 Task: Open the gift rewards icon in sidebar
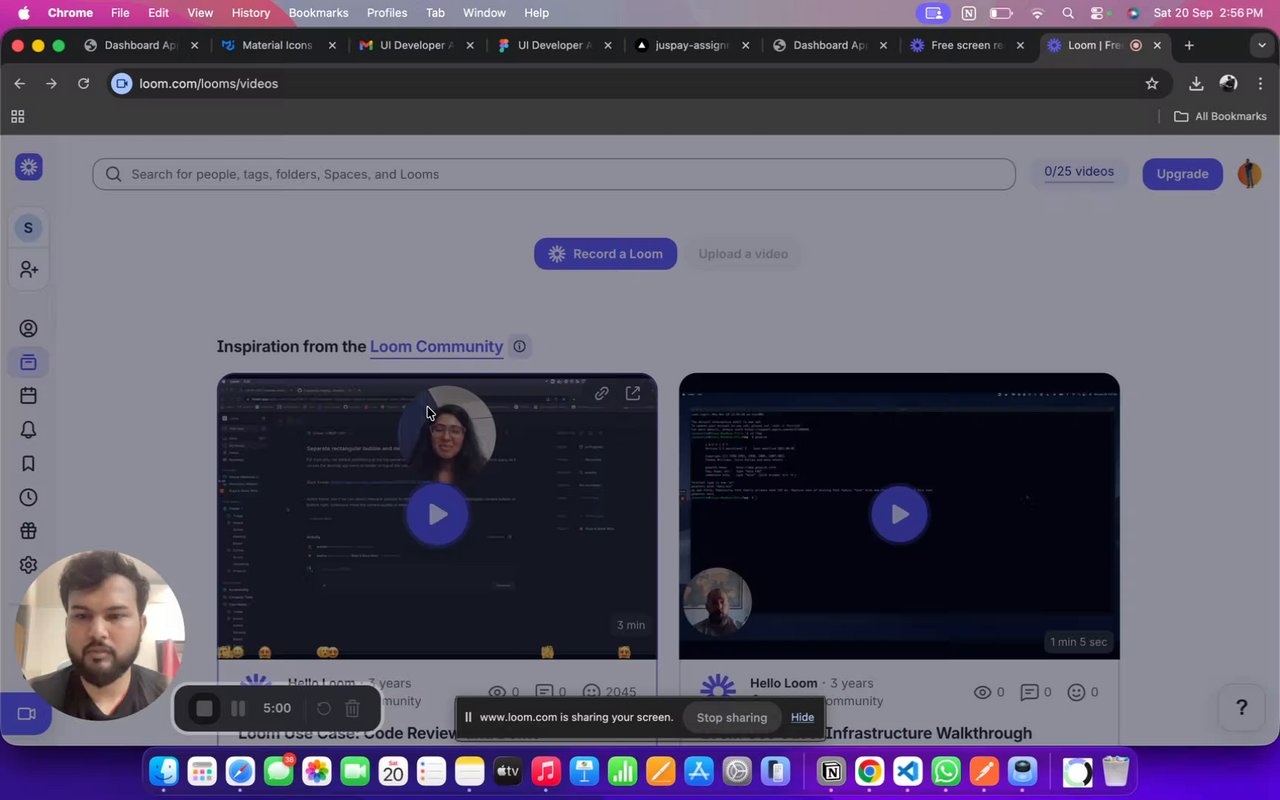[28, 531]
